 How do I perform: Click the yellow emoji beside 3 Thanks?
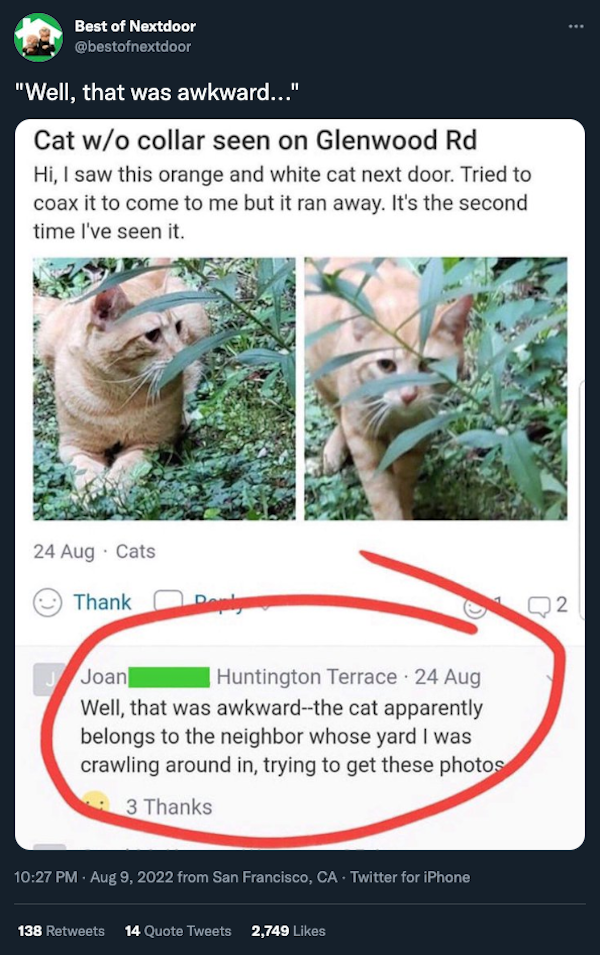(96, 806)
